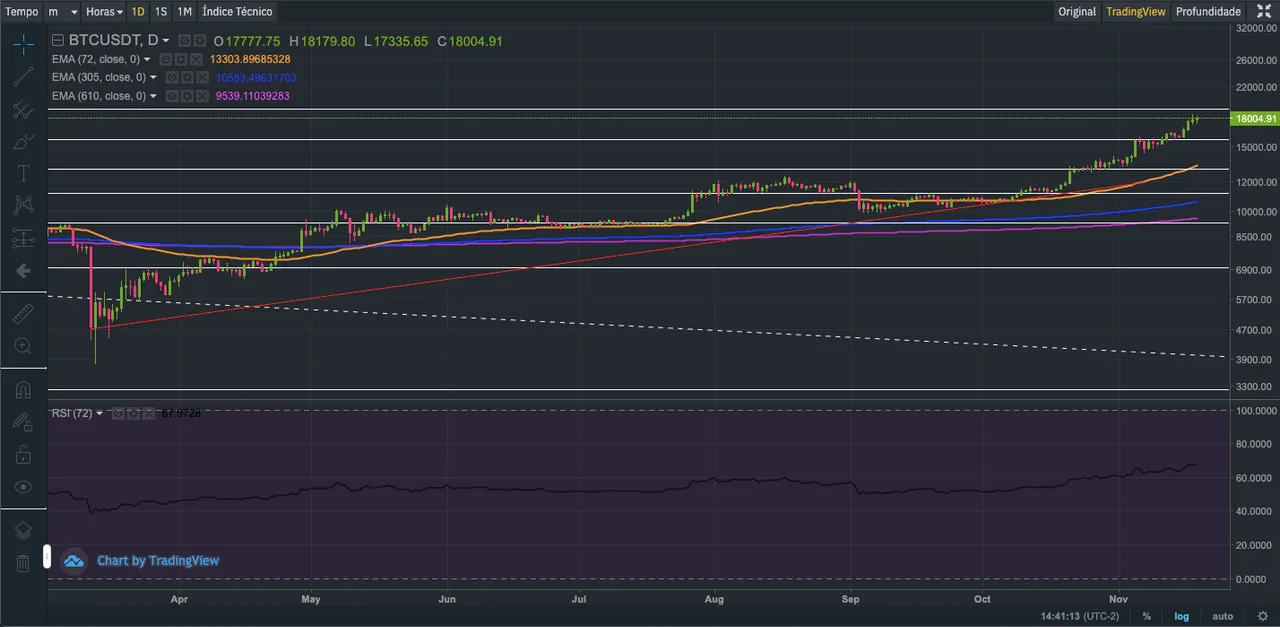Select the text annotation tool

tap(23, 173)
